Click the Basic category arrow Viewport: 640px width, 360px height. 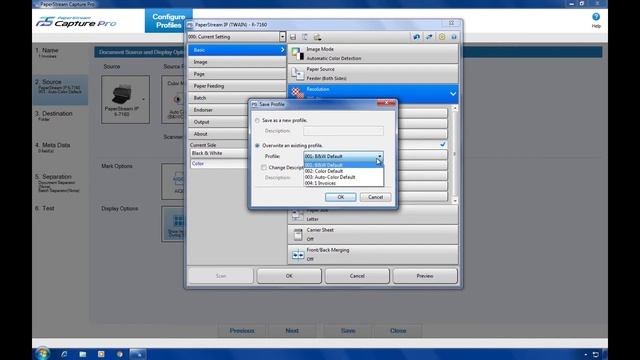[282, 50]
